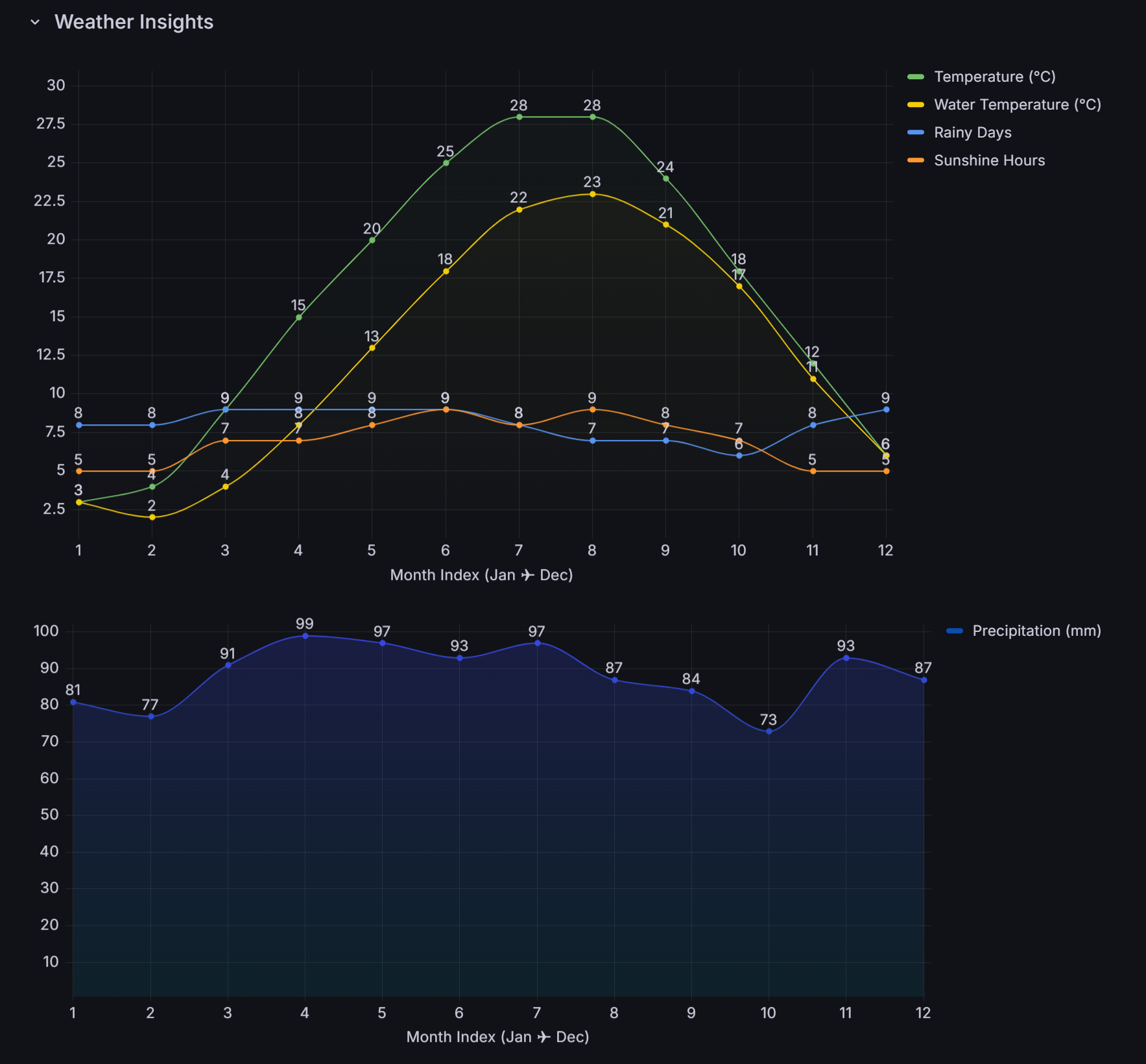Open the blue Rainy Days color swatch
The width and height of the screenshot is (1146, 1064).
(x=916, y=132)
